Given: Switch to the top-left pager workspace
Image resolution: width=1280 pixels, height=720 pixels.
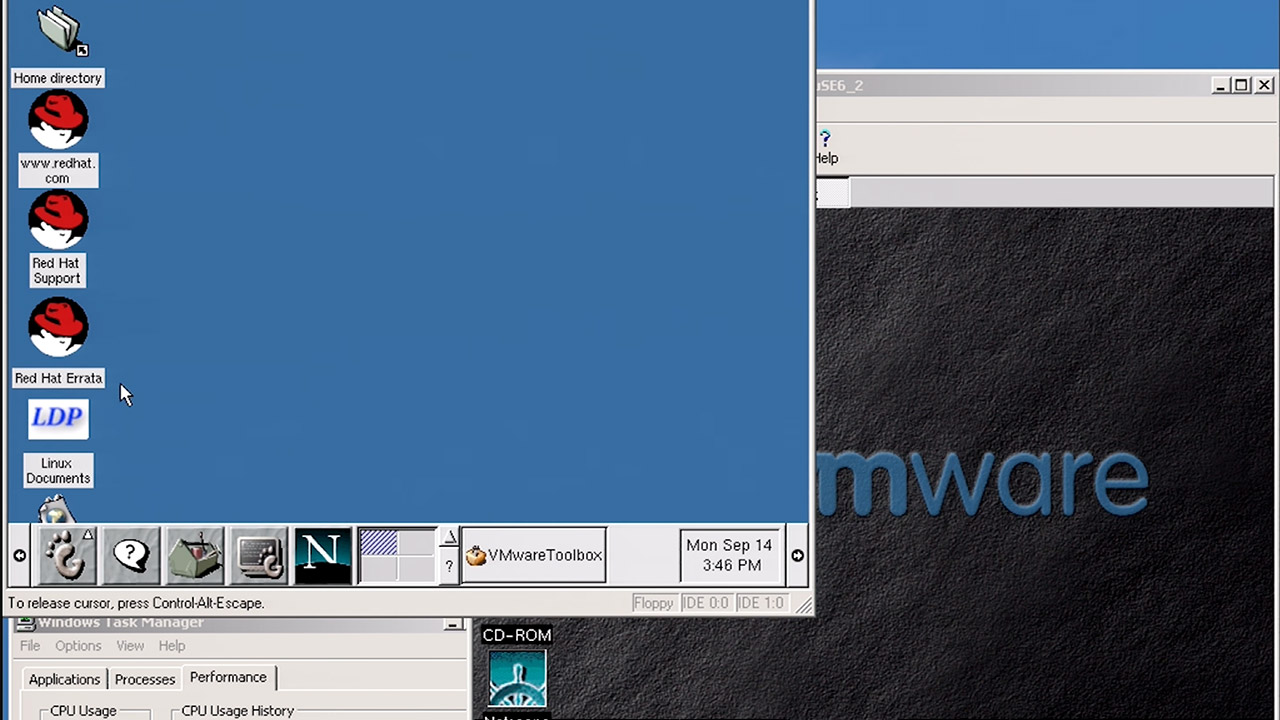Looking at the screenshot, I should [378, 543].
